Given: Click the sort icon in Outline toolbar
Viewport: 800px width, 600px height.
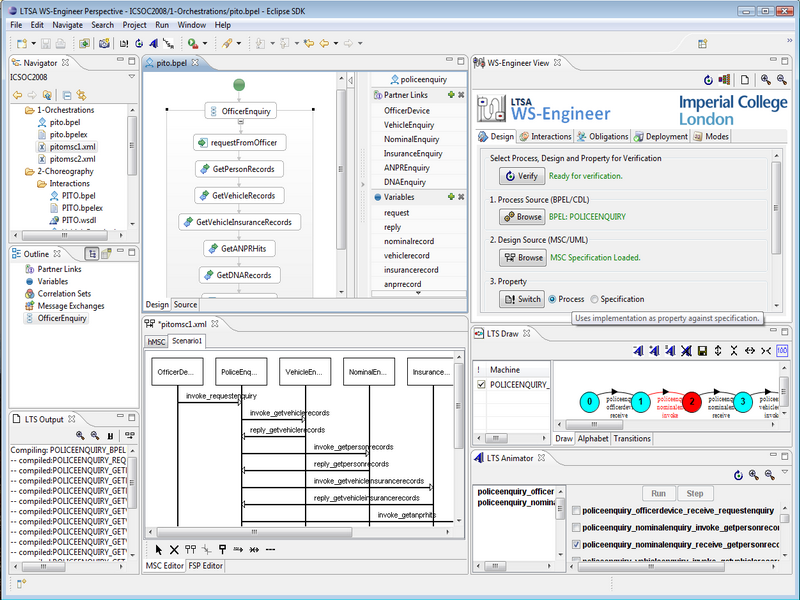Looking at the screenshot, I should coord(92,254).
